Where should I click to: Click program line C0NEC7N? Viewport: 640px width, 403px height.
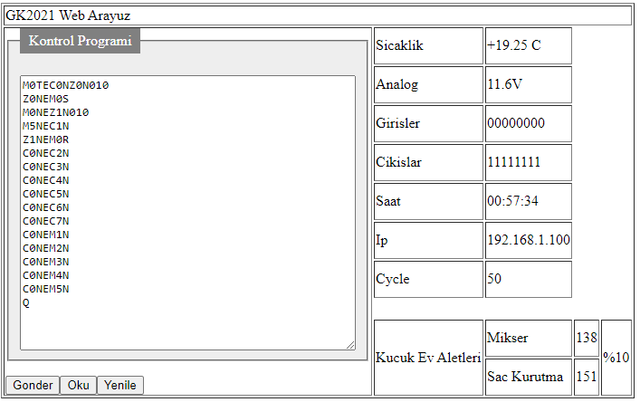click(x=46, y=221)
